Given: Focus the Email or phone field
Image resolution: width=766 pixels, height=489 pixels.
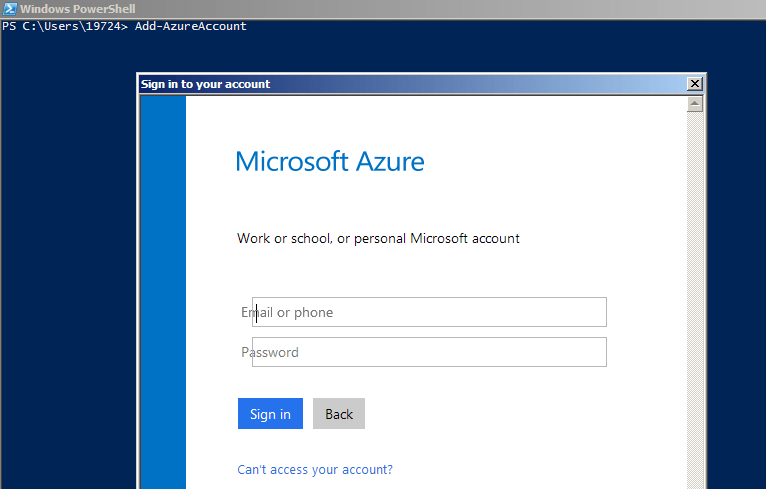Looking at the screenshot, I should tap(429, 312).
